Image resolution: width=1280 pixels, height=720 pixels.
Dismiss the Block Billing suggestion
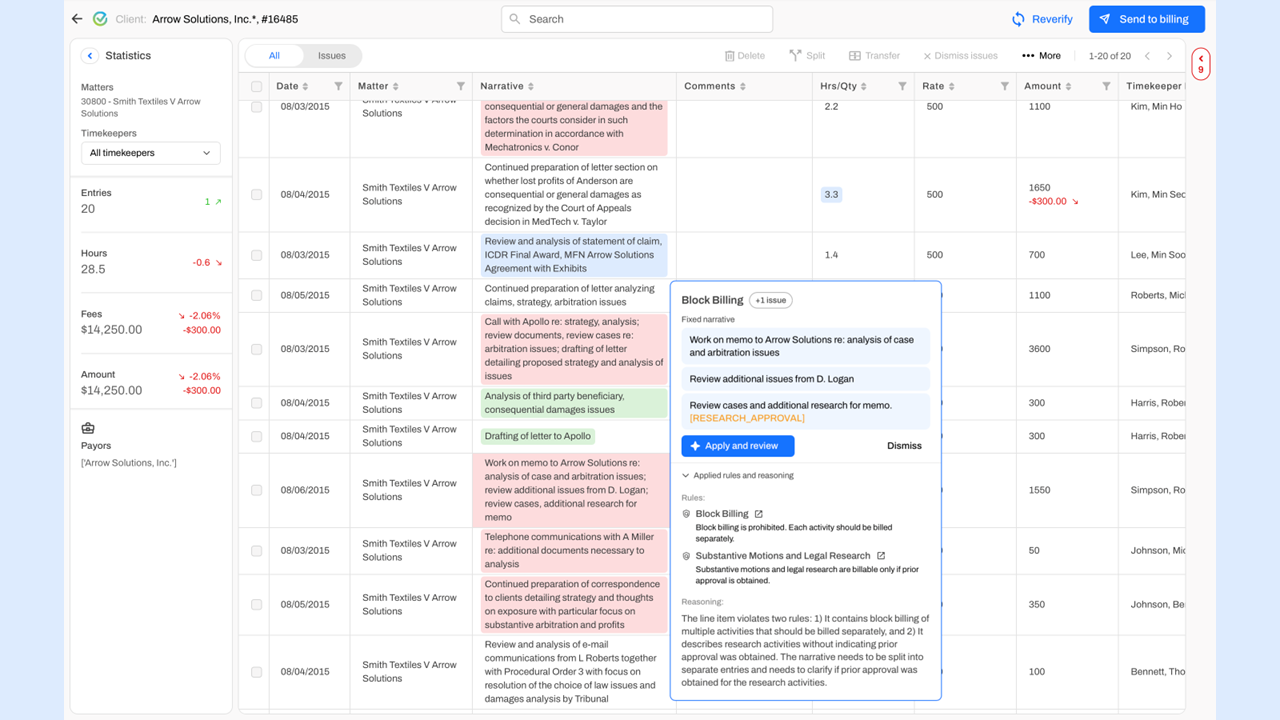[x=904, y=446]
